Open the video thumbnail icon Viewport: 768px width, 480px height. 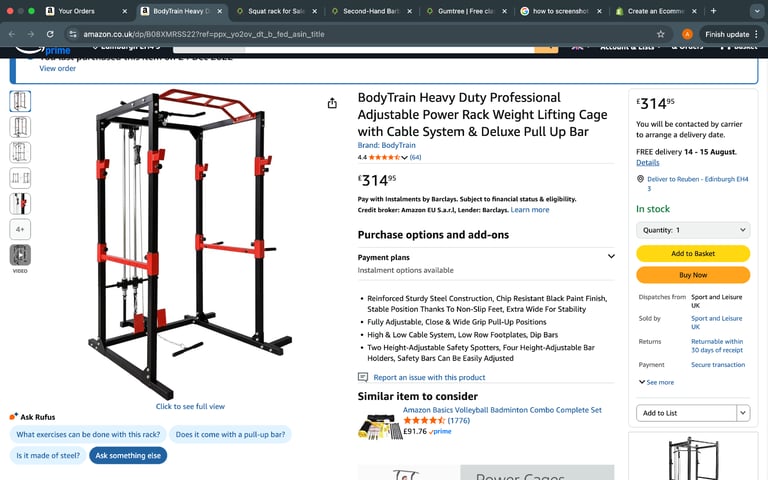pos(20,255)
